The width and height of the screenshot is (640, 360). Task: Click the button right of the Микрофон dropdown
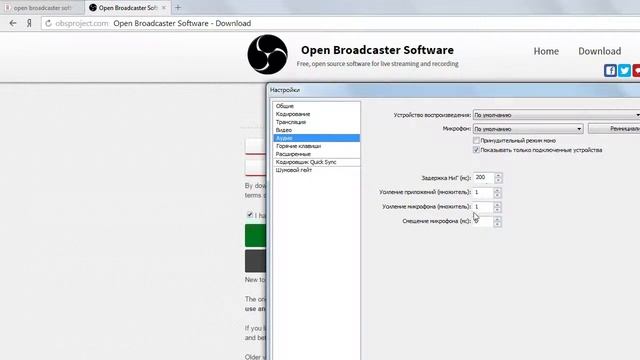point(614,129)
